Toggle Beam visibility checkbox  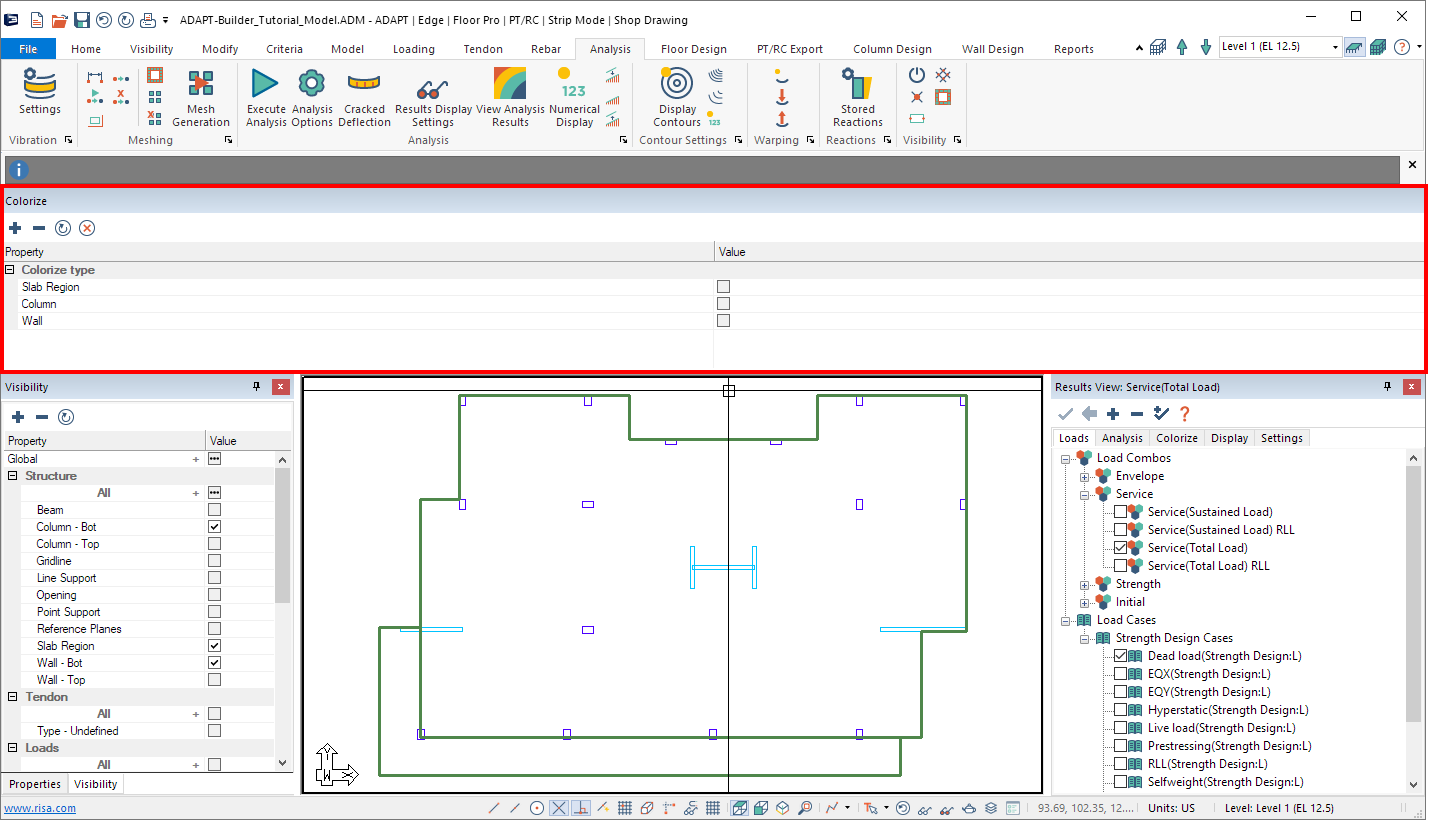pos(214,510)
